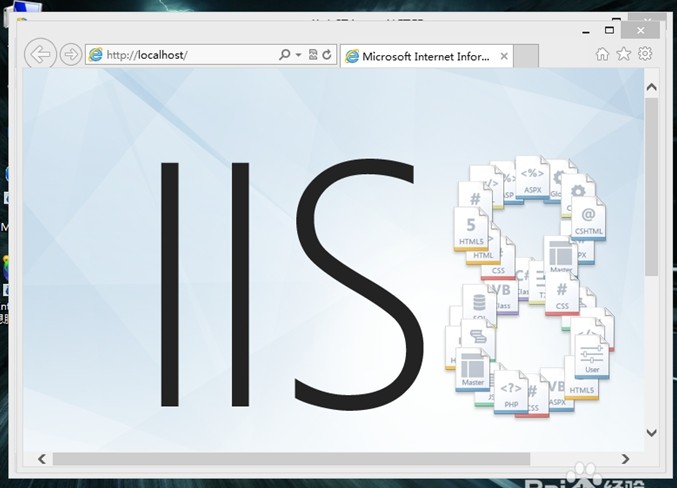Open Favorites with the star icon
The image size is (677, 488).
click(623, 54)
